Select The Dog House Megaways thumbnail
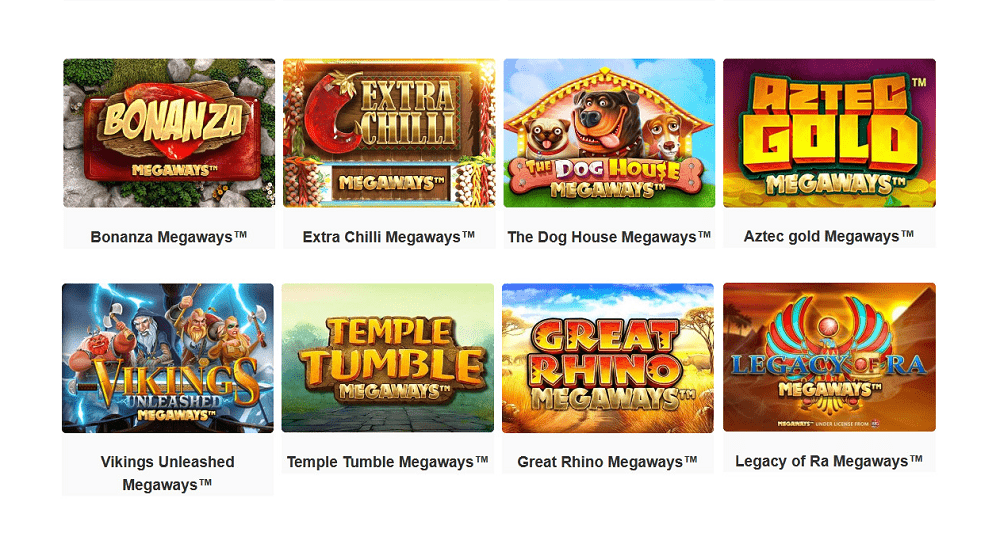Image resolution: width=1000 pixels, height=544 pixels. click(x=609, y=133)
